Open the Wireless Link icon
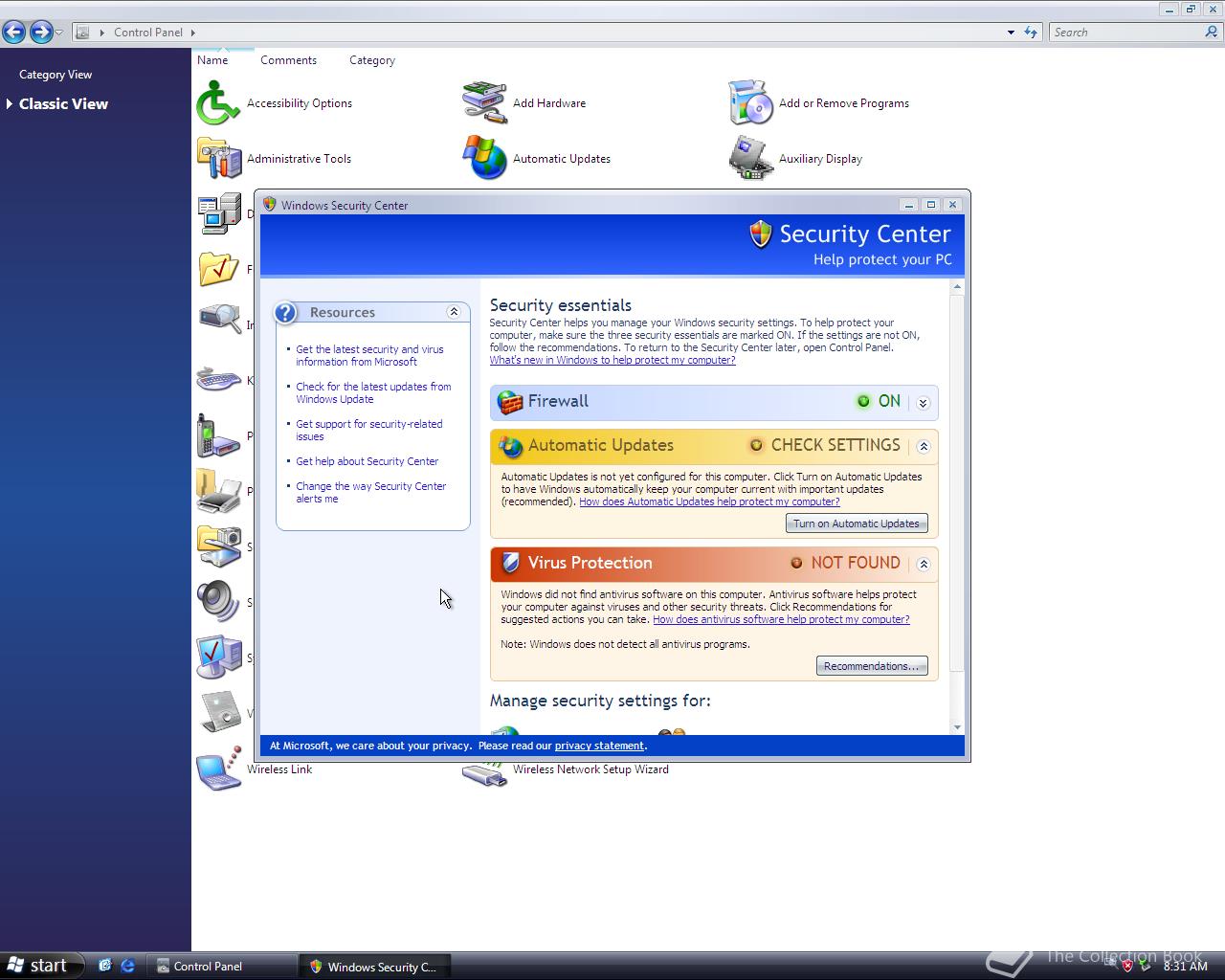The image size is (1225, 980). pyautogui.click(x=218, y=769)
